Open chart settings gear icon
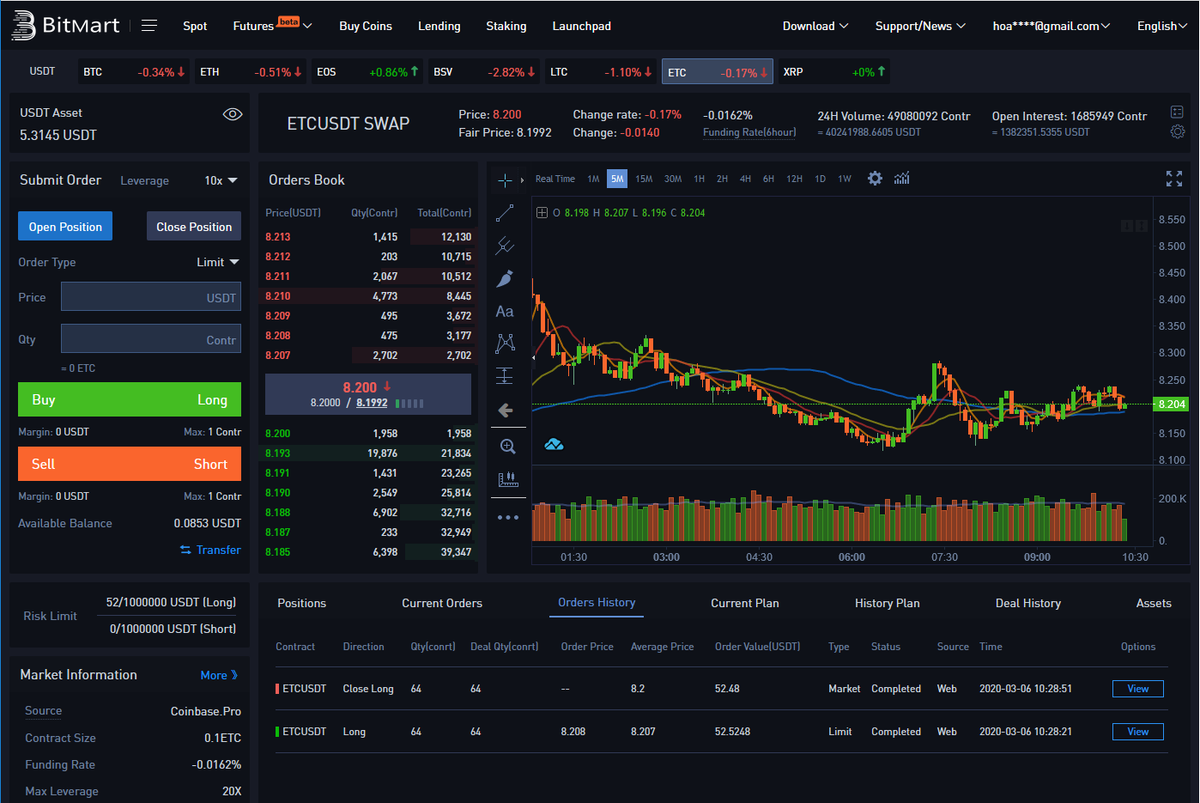Screen dimensions: 1200x803 pyautogui.click(x=875, y=178)
